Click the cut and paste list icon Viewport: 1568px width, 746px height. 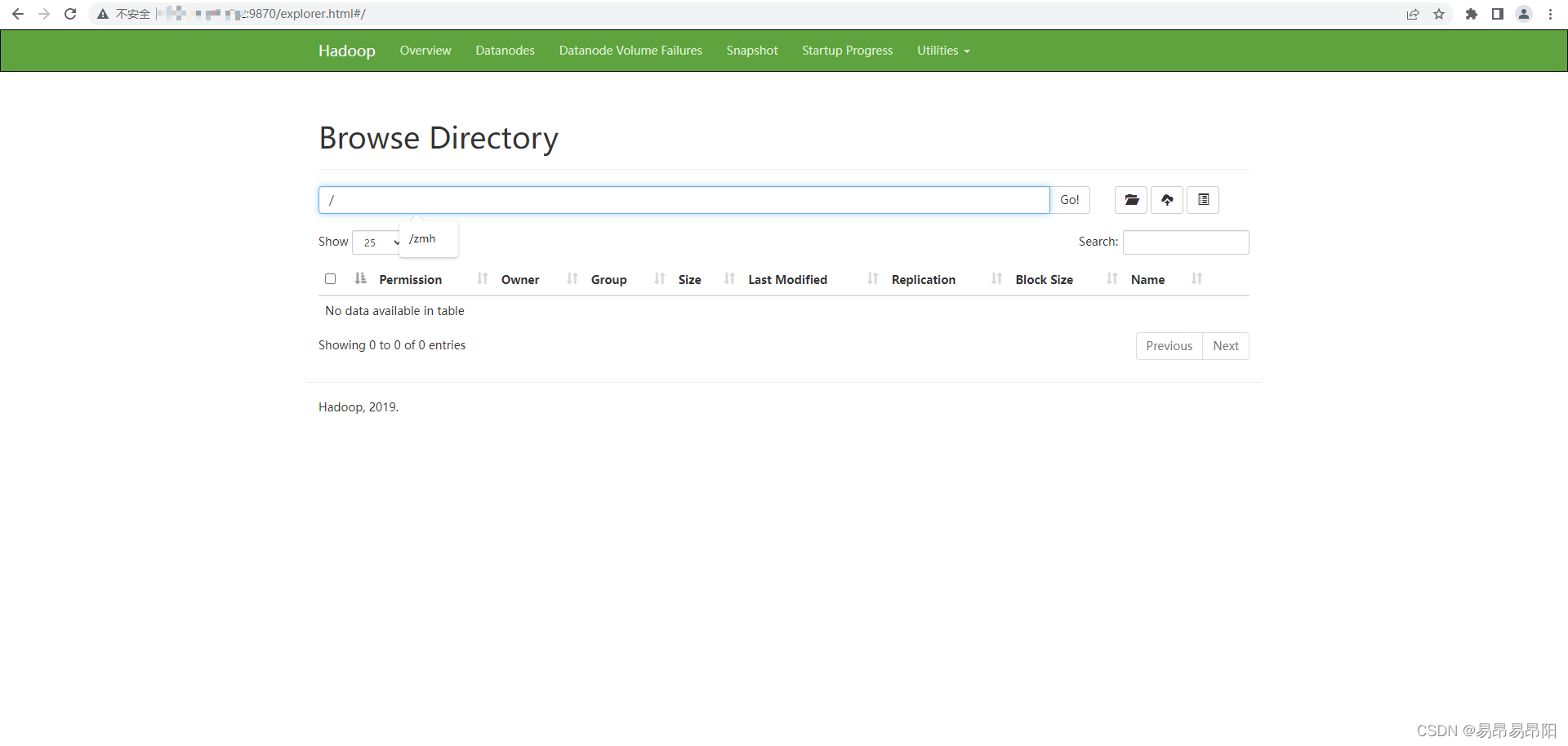1203,200
